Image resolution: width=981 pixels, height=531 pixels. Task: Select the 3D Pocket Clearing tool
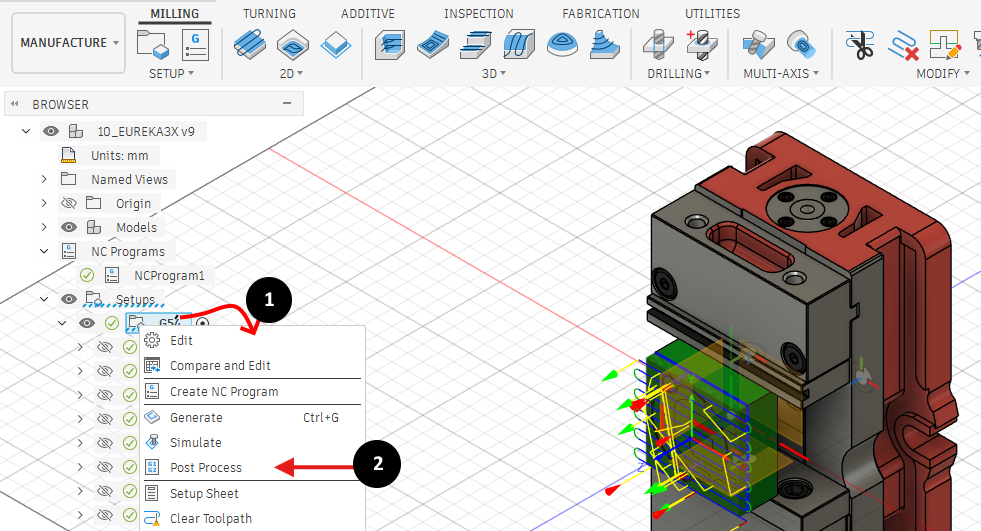coord(433,45)
